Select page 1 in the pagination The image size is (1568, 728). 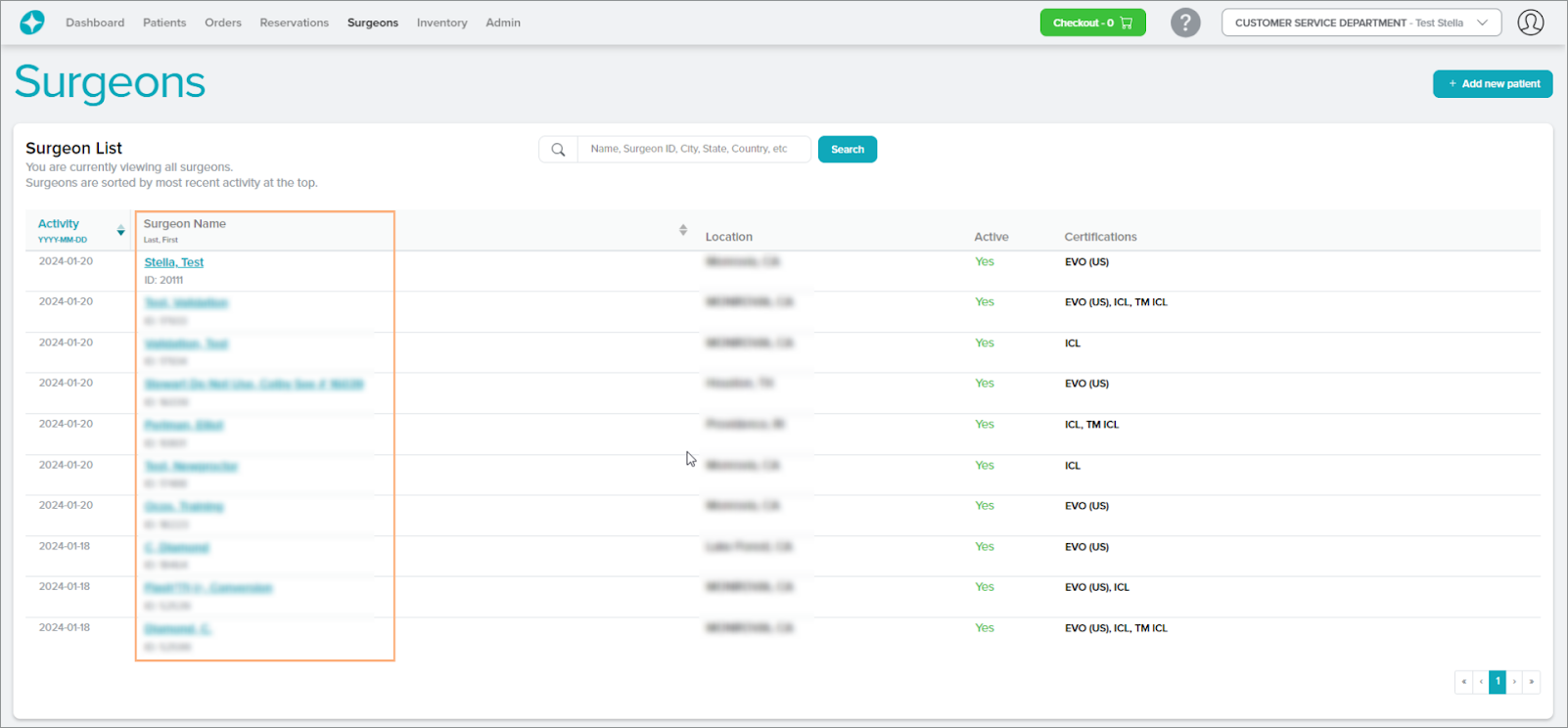[x=1498, y=682]
